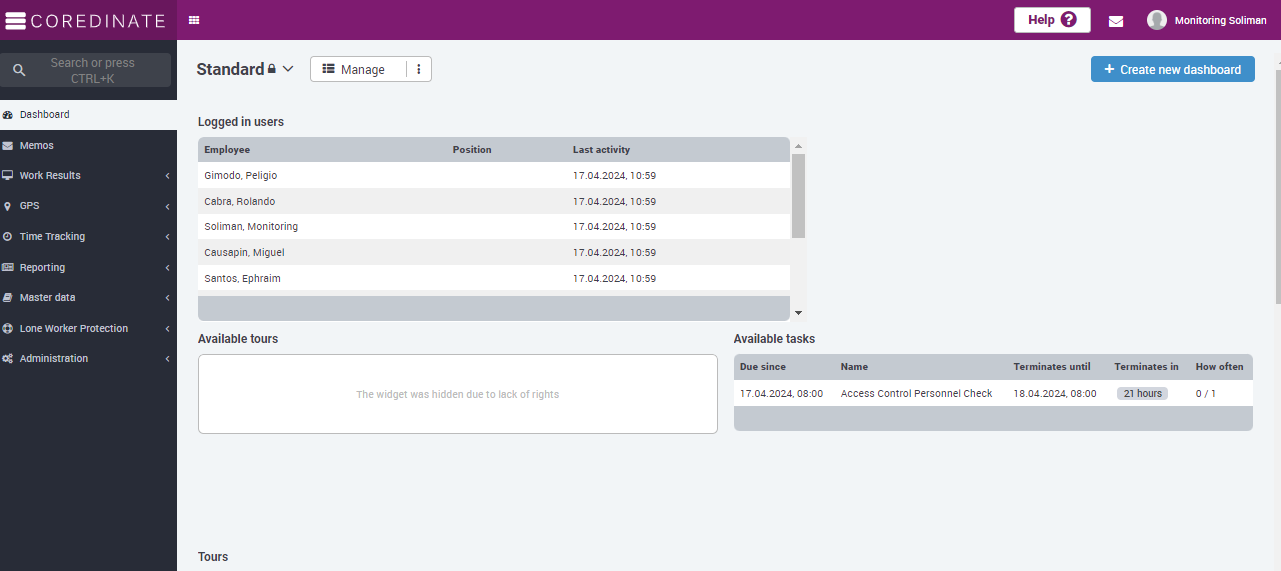Expand the Administration submenu arrow
Image resolution: width=1281 pixels, height=571 pixels.
pos(167,359)
